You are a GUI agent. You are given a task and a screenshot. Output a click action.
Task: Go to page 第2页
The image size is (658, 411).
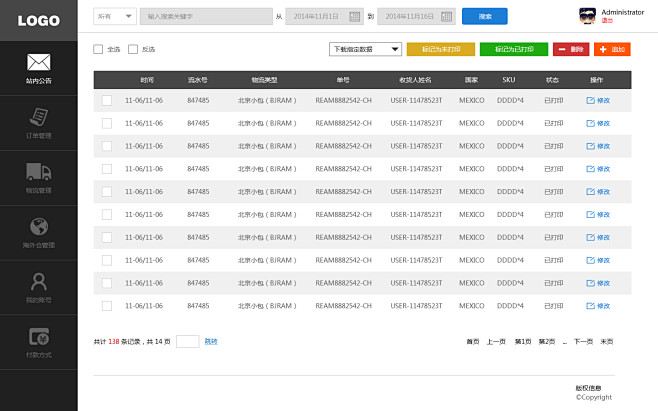coord(547,342)
